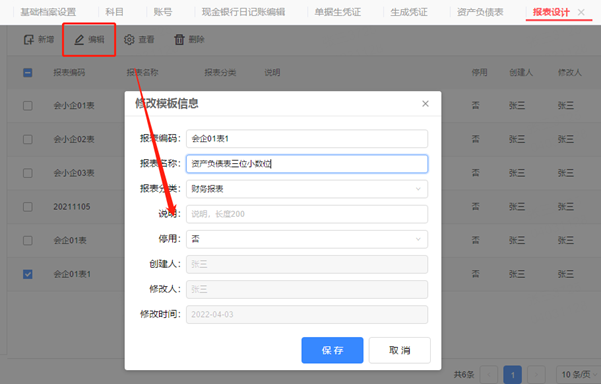Open the 报表分类 dropdown showing 财务报表

tap(307, 189)
